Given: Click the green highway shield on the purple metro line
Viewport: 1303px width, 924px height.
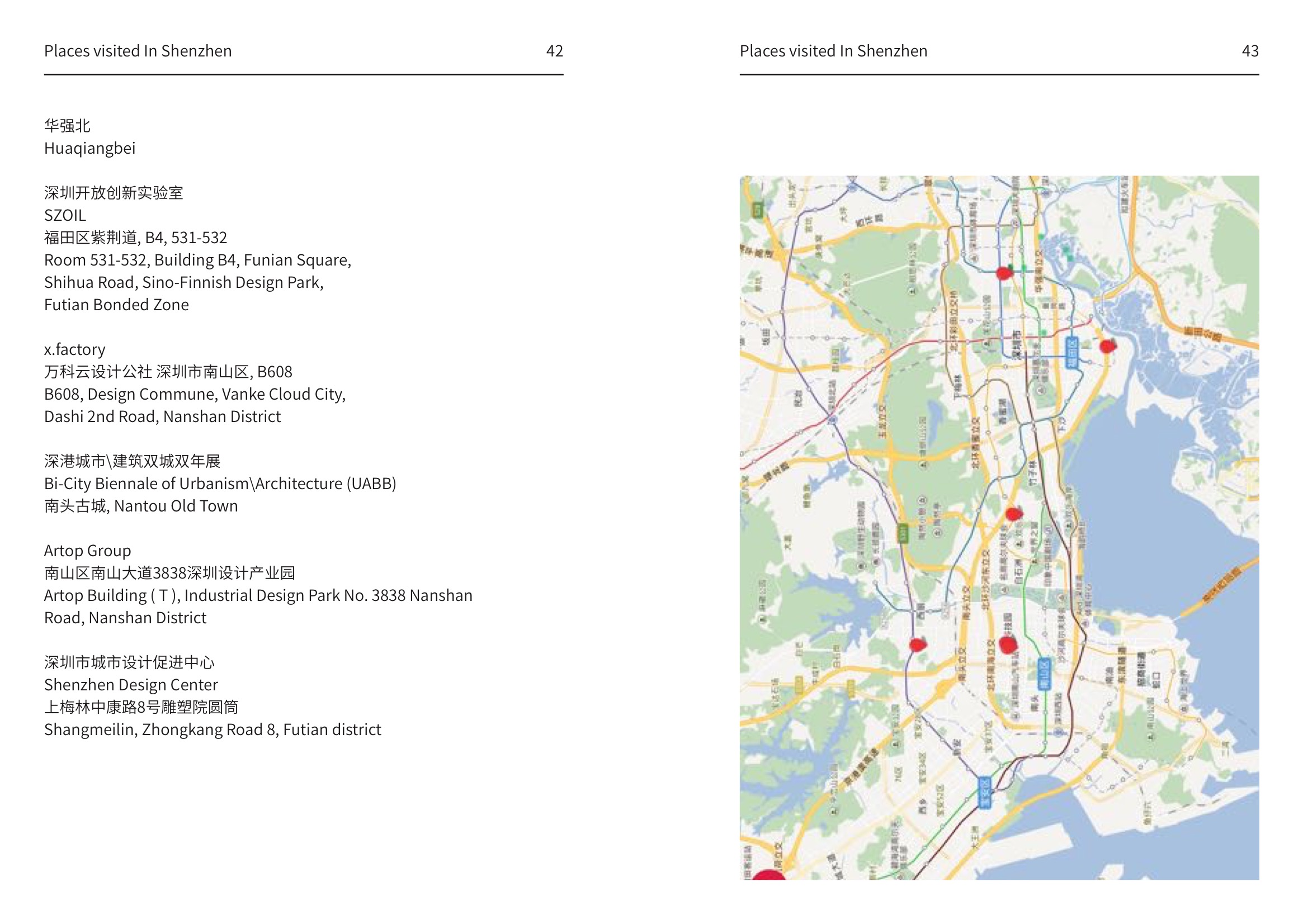Looking at the screenshot, I should coord(902,534).
